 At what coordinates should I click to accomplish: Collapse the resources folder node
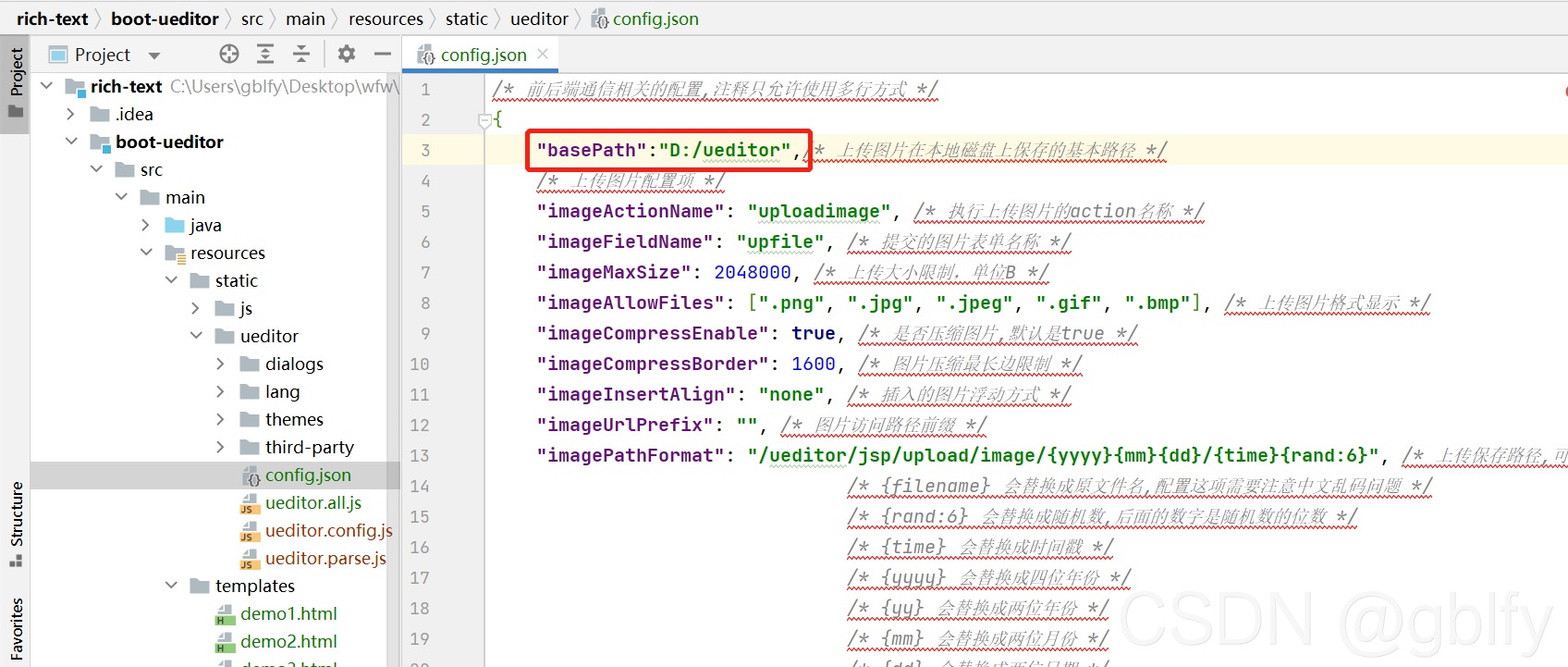click(x=146, y=253)
